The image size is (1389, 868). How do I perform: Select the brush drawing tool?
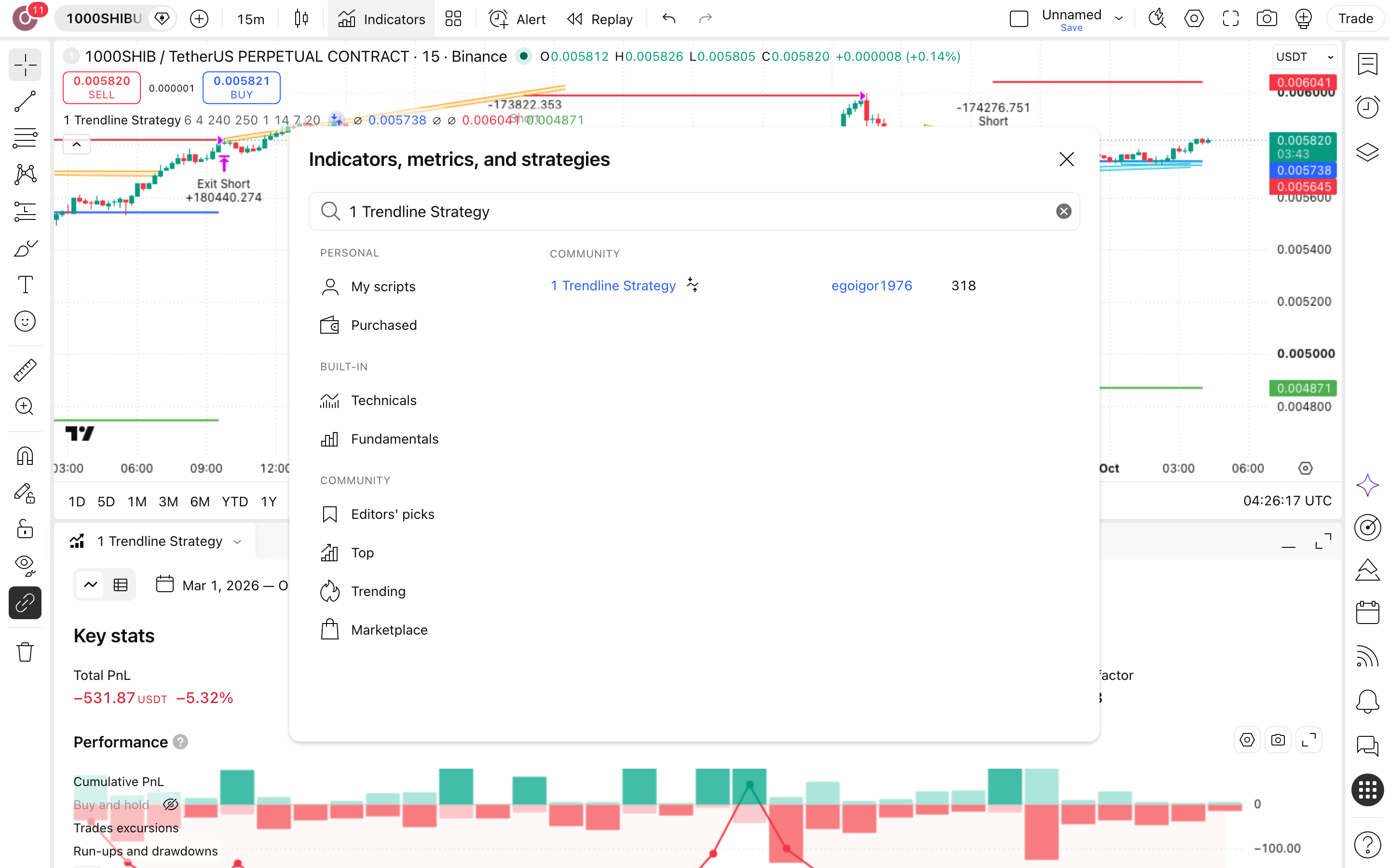pyautogui.click(x=25, y=248)
